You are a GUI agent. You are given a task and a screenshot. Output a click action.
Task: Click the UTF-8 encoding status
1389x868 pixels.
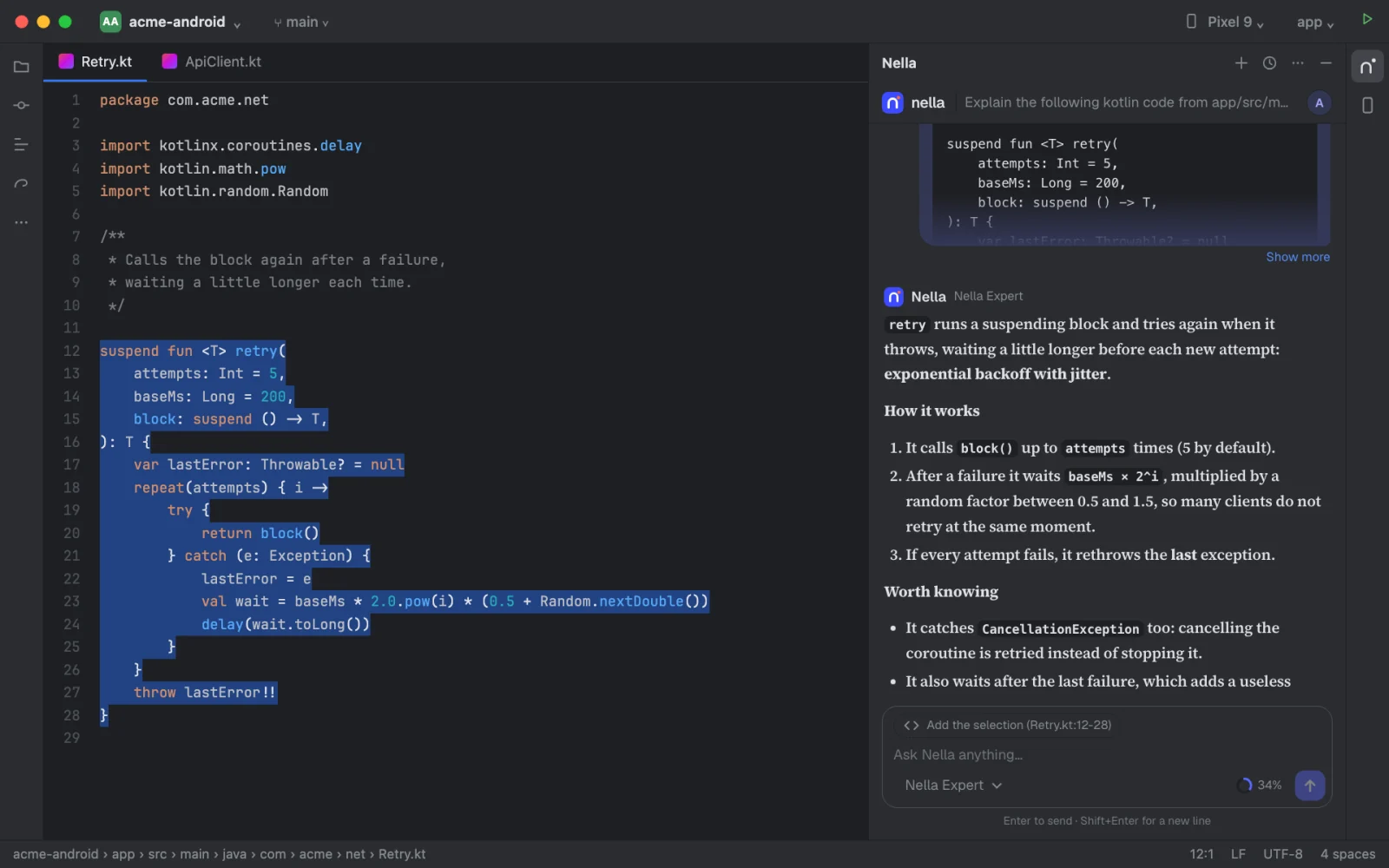pyautogui.click(x=1282, y=854)
